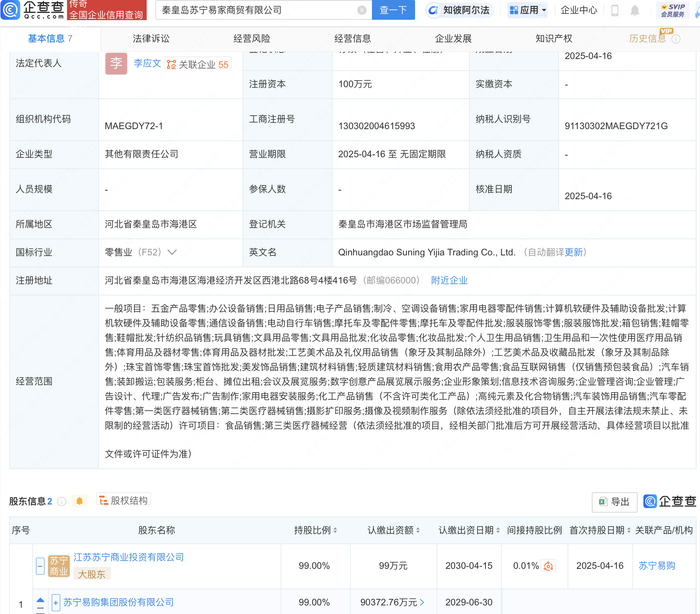The width and height of the screenshot is (700, 614).
Task: Click the SVIP member badge
Action: coord(672,10)
